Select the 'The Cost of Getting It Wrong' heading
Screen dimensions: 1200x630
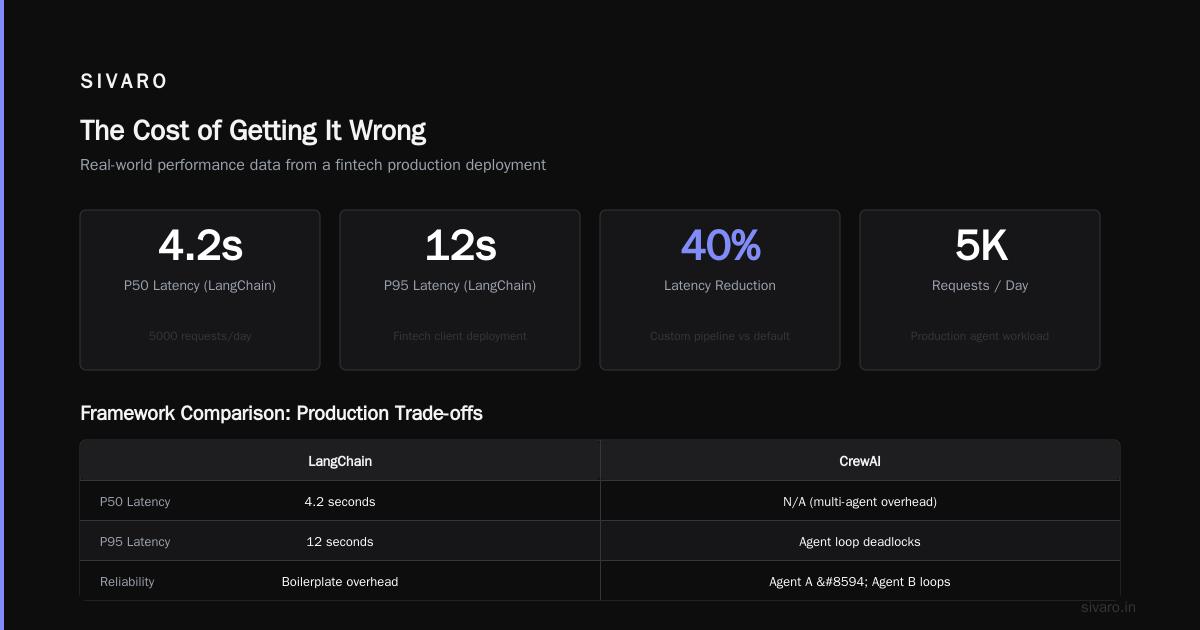253,131
